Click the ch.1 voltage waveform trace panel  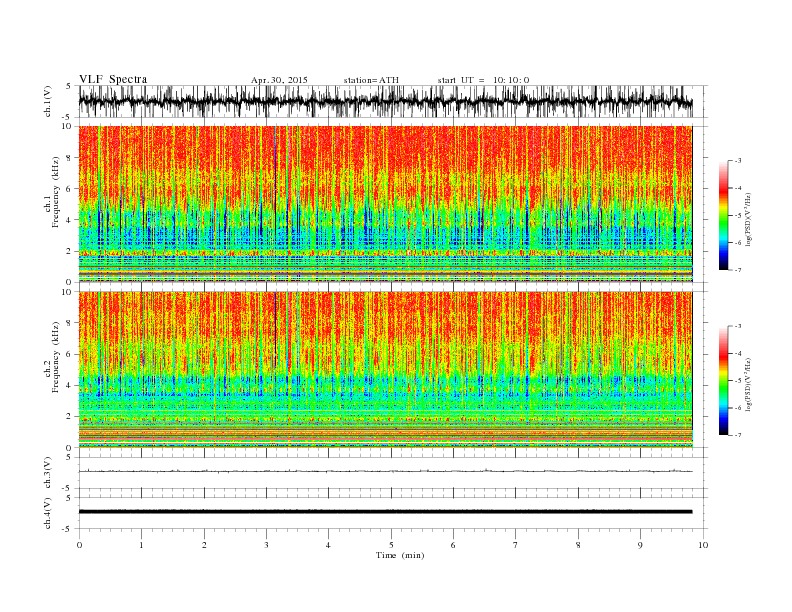tap(392, 101)
